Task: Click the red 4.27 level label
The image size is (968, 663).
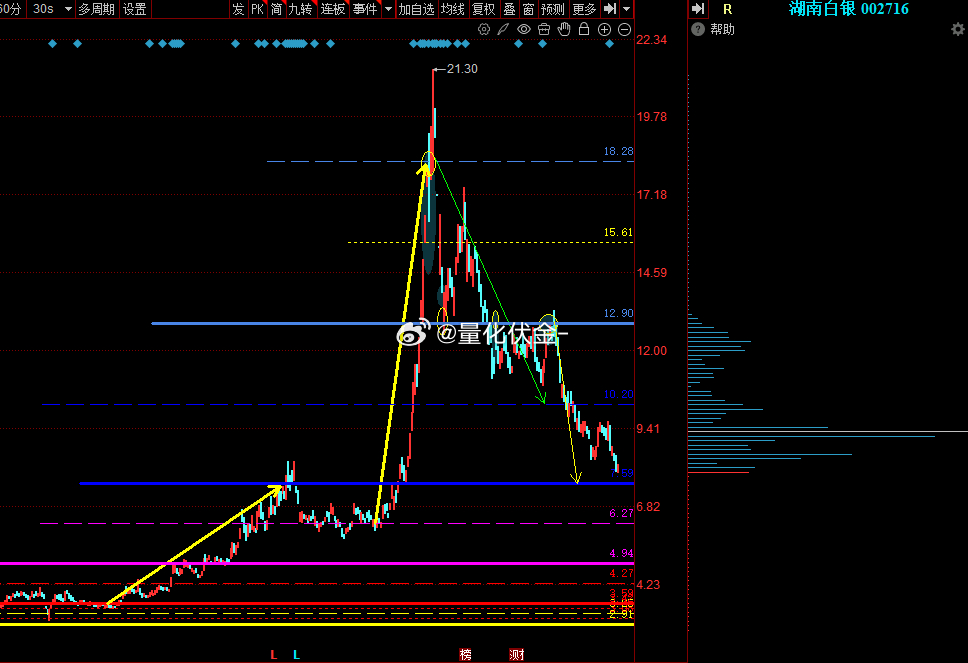Action: click(621, 573)
